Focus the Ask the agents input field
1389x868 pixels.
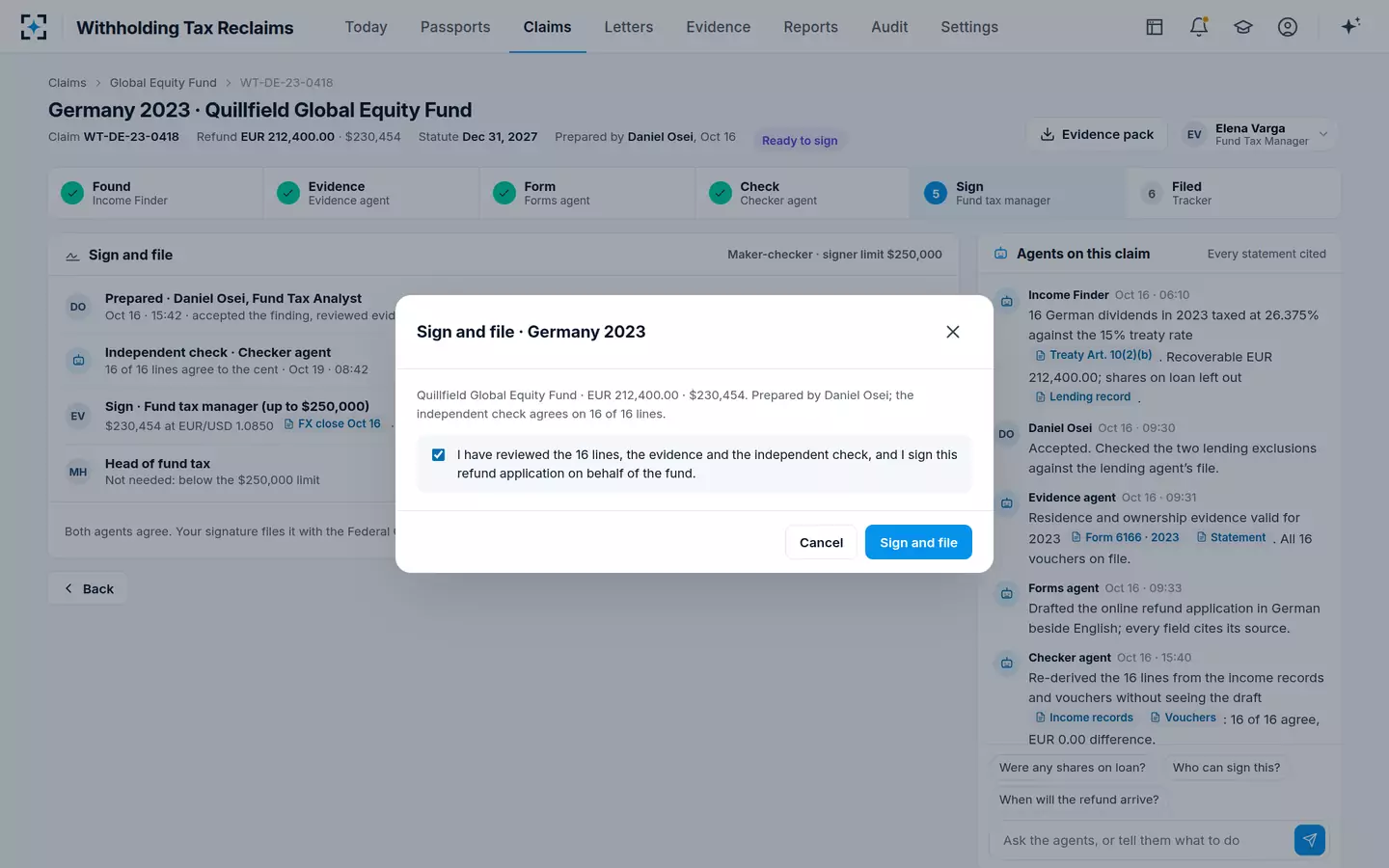click(x=1142, y=840)
